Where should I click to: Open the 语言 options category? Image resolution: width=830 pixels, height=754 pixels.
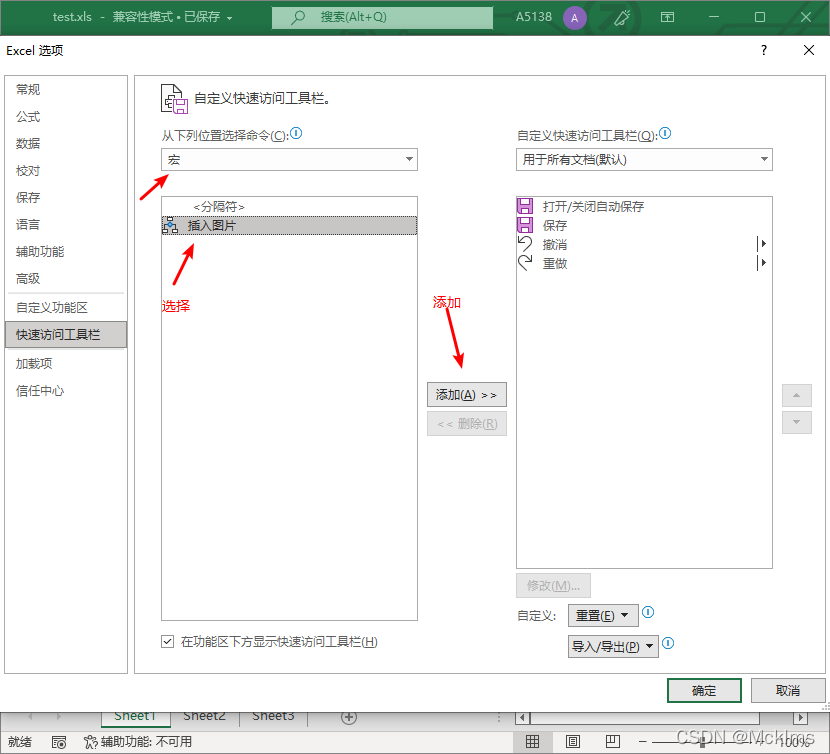point(28,225)
